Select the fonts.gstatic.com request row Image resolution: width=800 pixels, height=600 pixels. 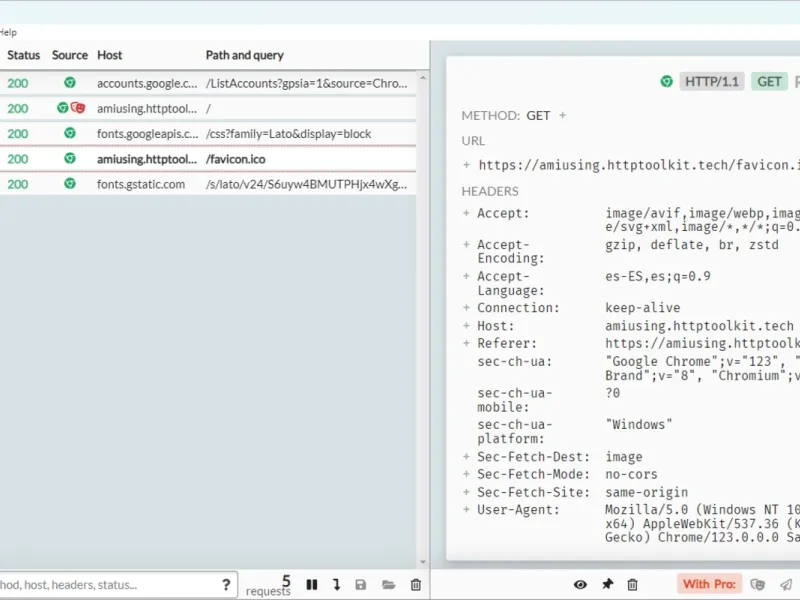208,184
